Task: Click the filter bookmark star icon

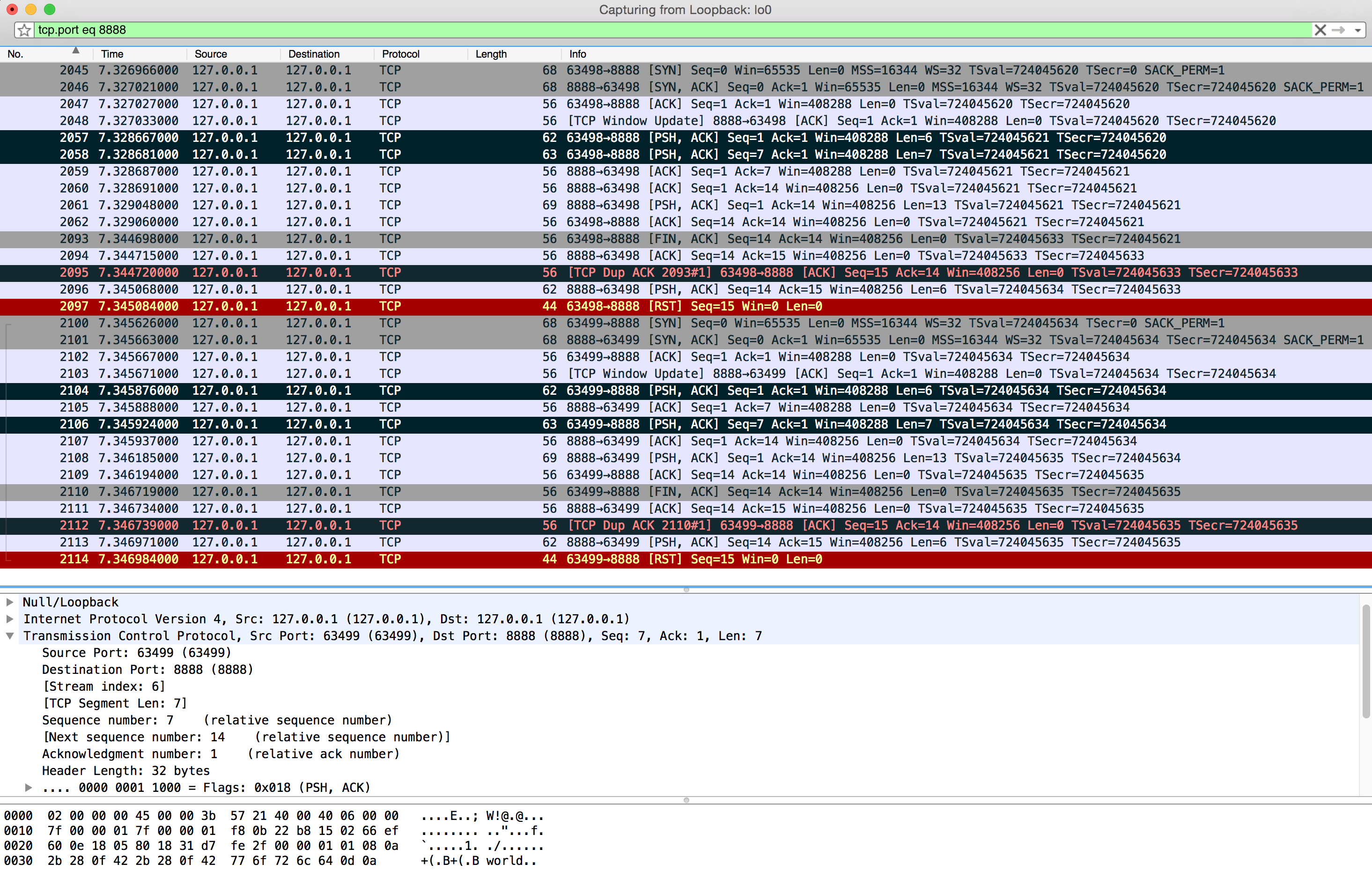Action: coord(24,30)
